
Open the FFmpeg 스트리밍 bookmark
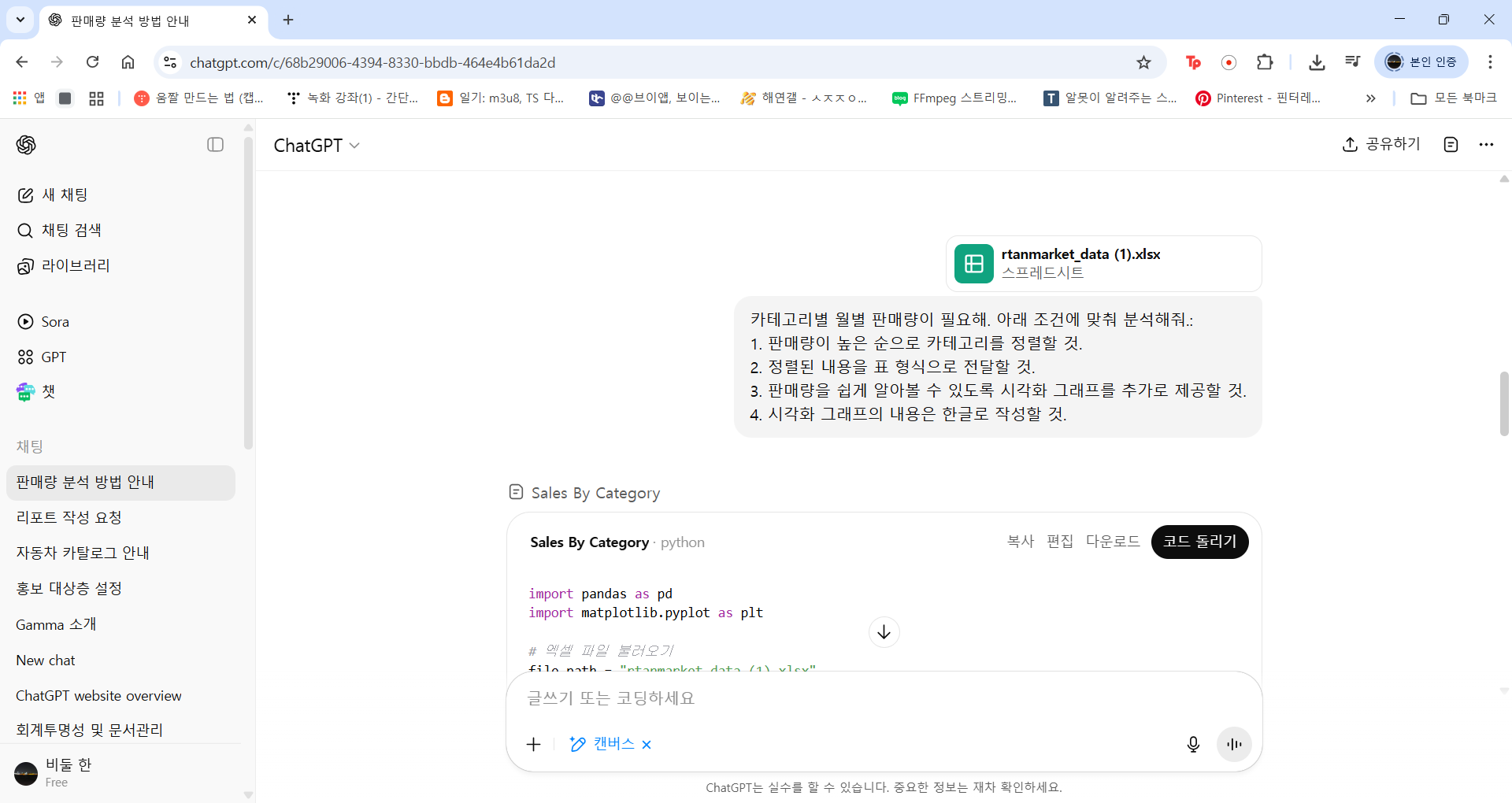[x=954, y=98]
